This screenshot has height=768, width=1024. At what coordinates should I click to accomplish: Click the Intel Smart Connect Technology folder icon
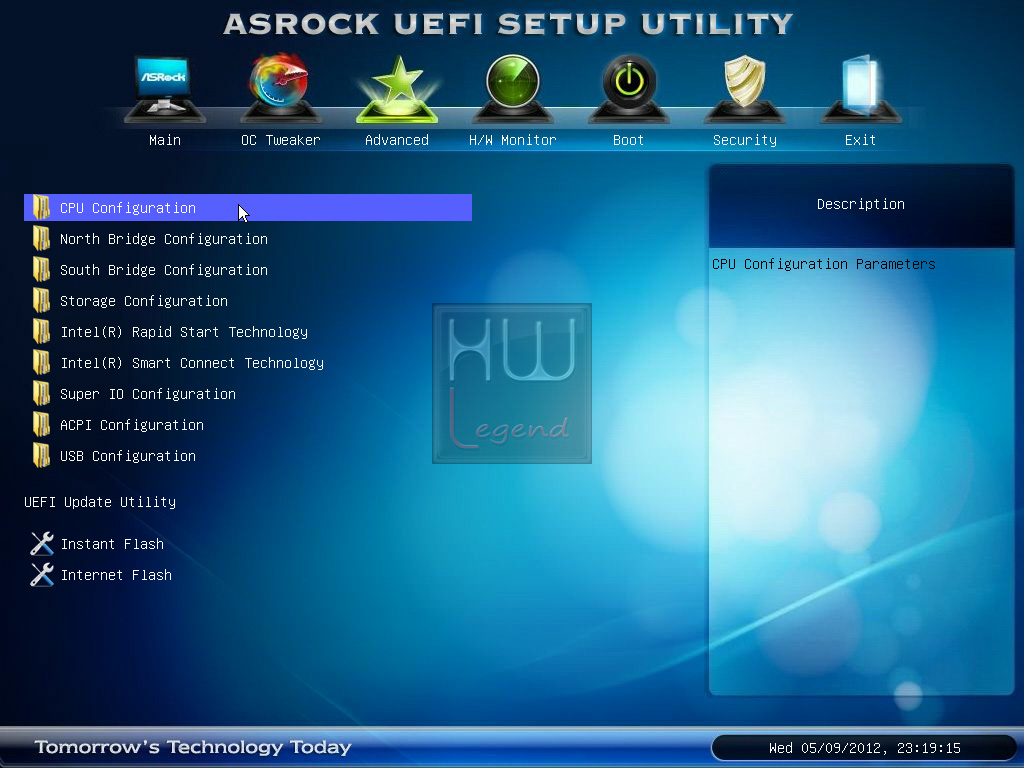[x=41, y=362]
